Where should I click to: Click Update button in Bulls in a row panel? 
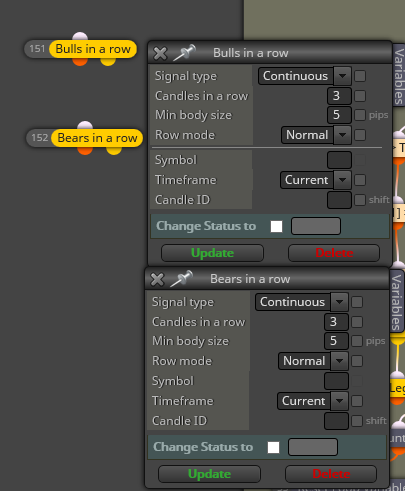coord(212,253)
